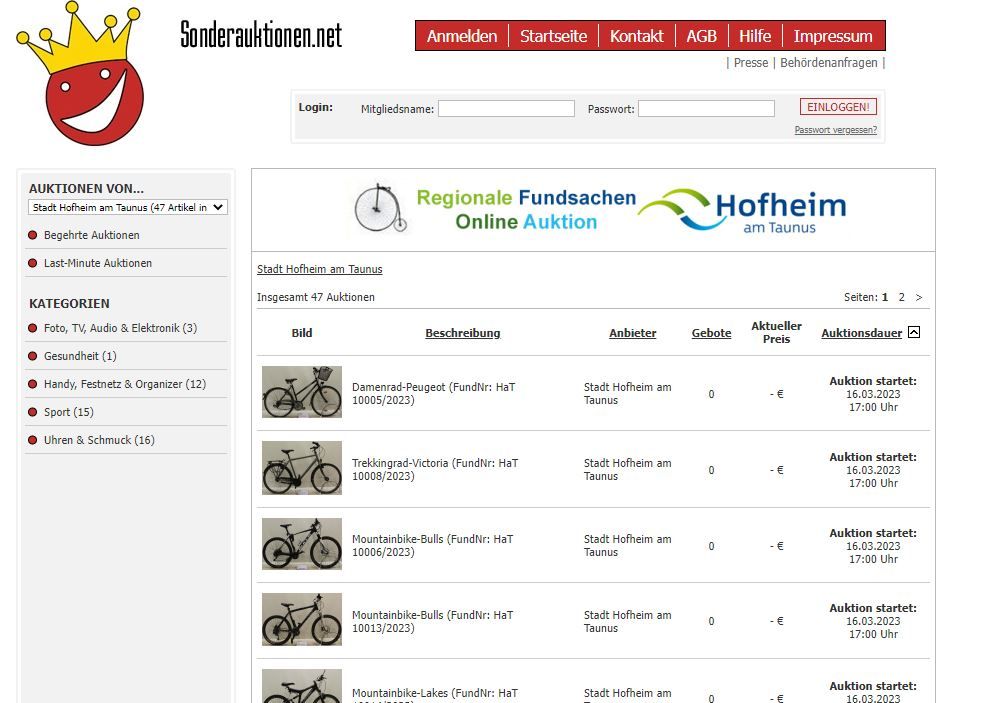
Task: Sort the list by Beschreibung column
Action: click(x=462, y=333)
